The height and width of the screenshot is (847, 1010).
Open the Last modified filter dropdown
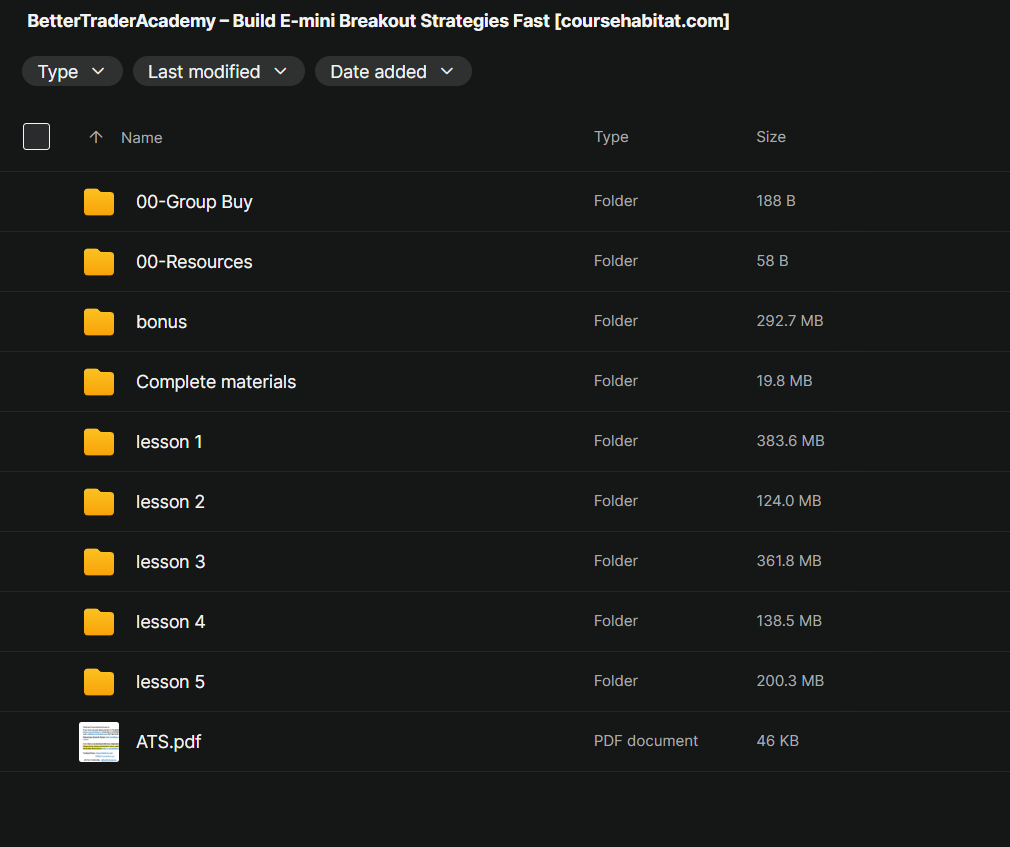218,71
